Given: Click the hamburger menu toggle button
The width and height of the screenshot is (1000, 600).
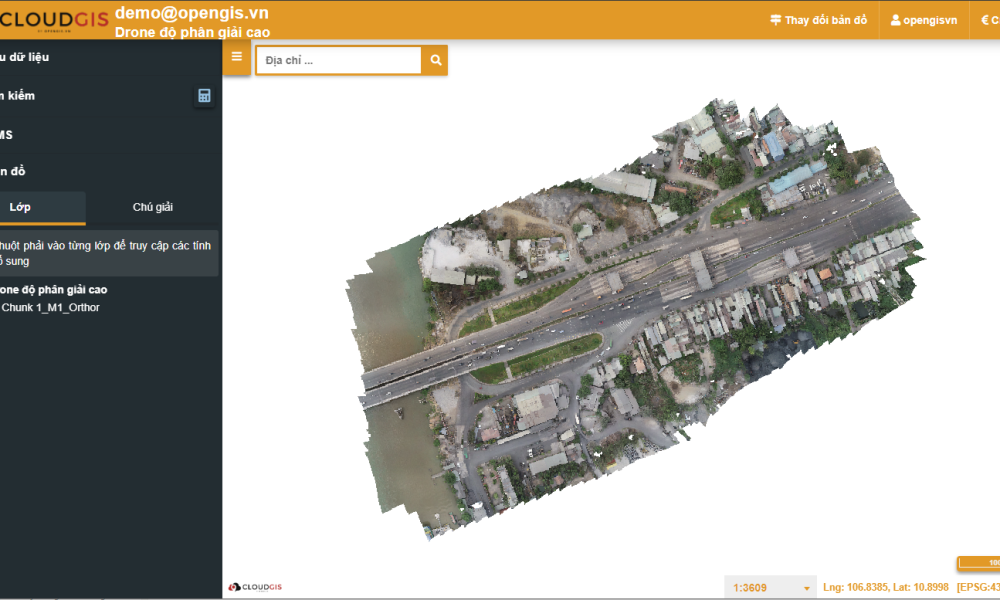Looking at the screenshot, I should [237, 58].
